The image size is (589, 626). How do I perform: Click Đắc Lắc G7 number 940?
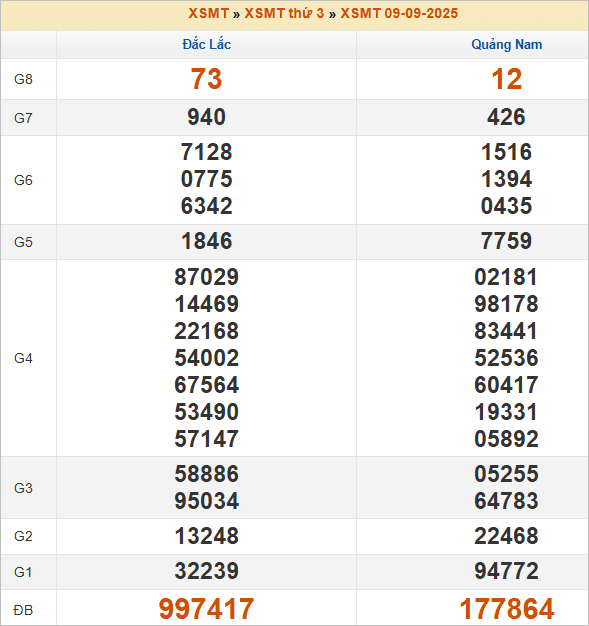206,117
